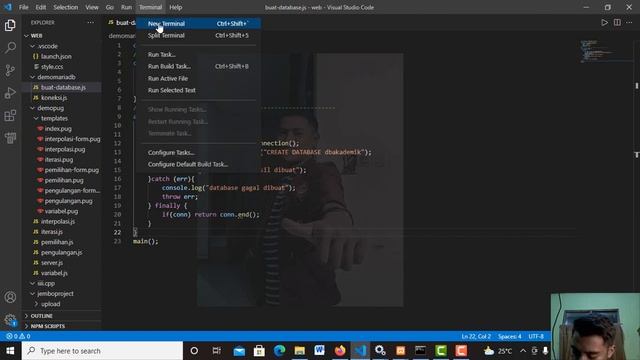Choose Run Active File menu entry
640x360 pixels.
pyautogui.click(x=198, y=78)
